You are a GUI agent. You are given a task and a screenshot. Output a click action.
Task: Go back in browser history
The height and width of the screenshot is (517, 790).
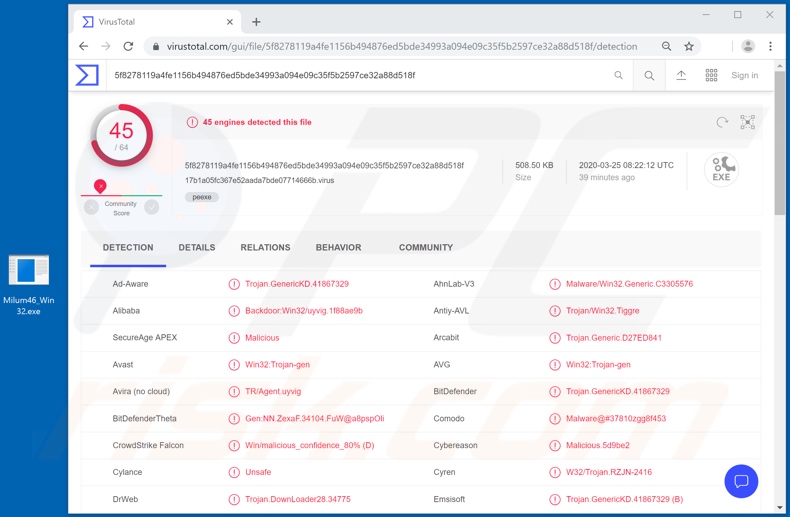point(83,46)
